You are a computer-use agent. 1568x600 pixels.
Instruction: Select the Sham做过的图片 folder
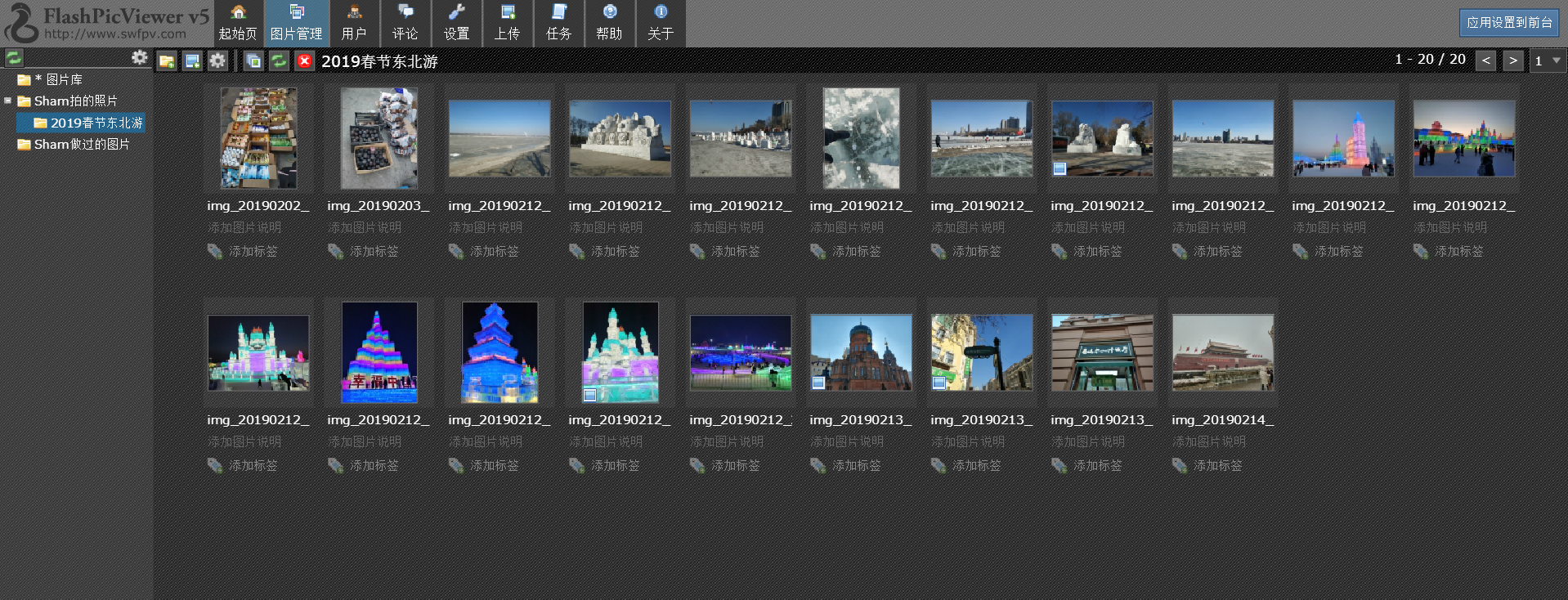point(82,145)
